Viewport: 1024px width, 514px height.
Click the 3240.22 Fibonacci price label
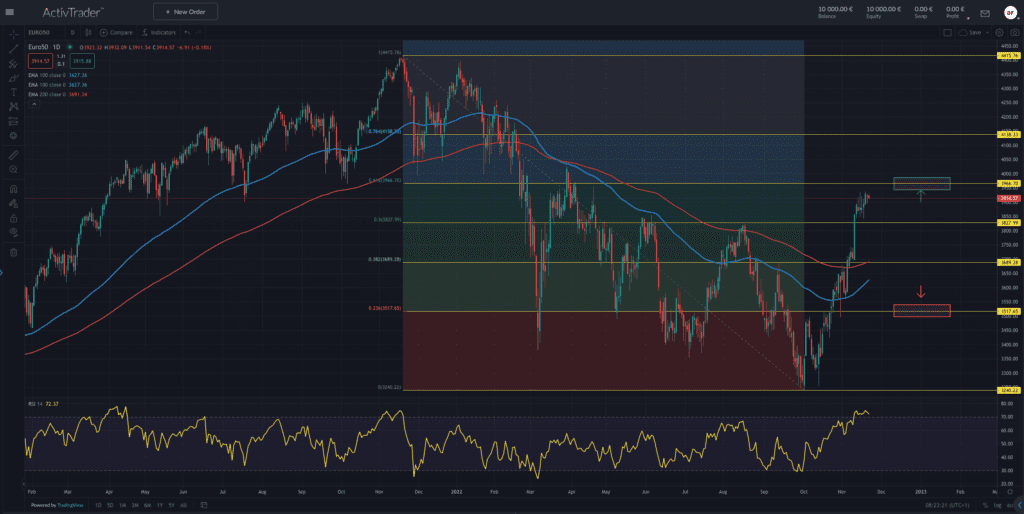coord(1009,391)
